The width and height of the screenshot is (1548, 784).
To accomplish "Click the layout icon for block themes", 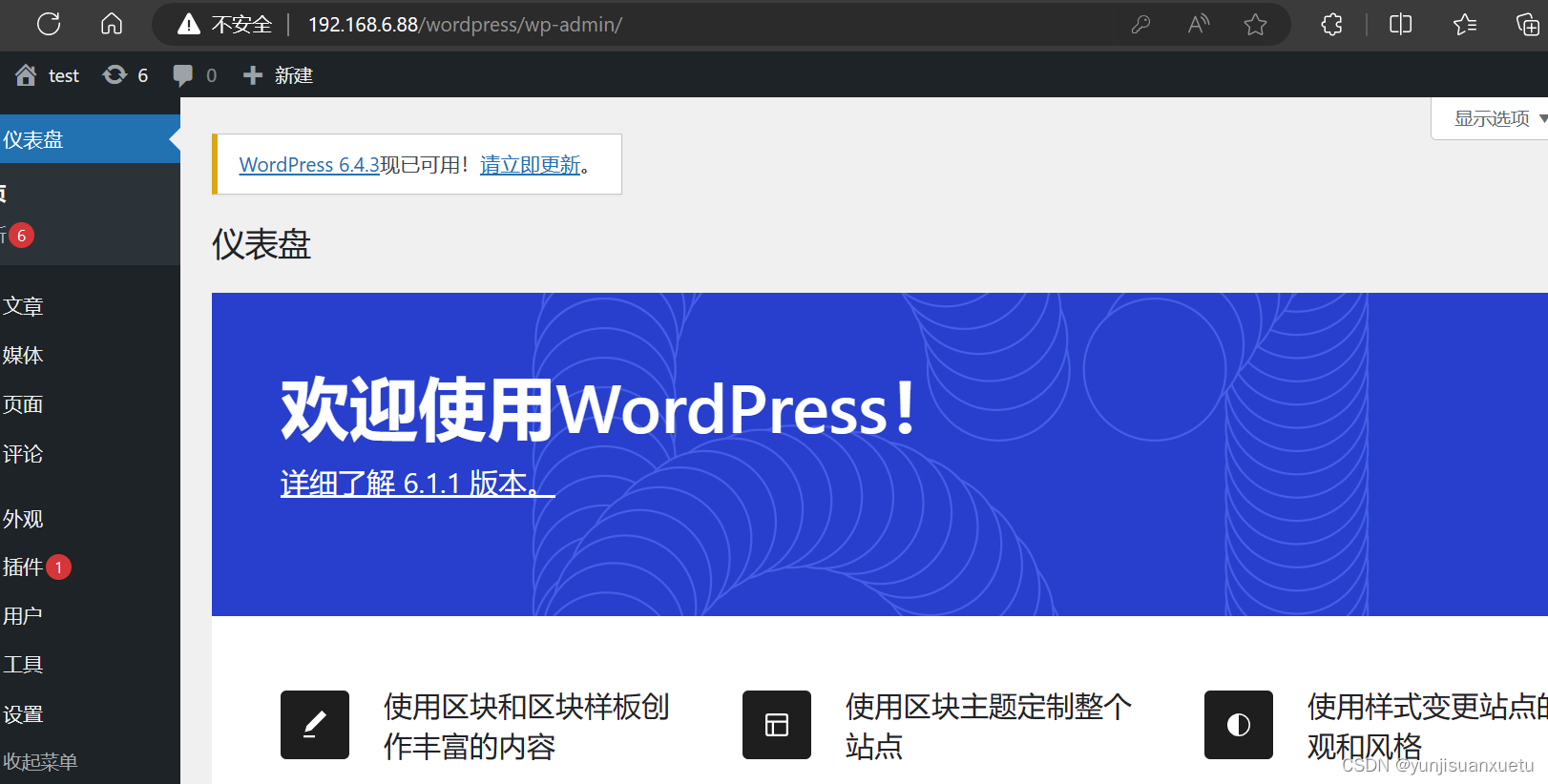I will pyautogui.click(x=777, y=725).
